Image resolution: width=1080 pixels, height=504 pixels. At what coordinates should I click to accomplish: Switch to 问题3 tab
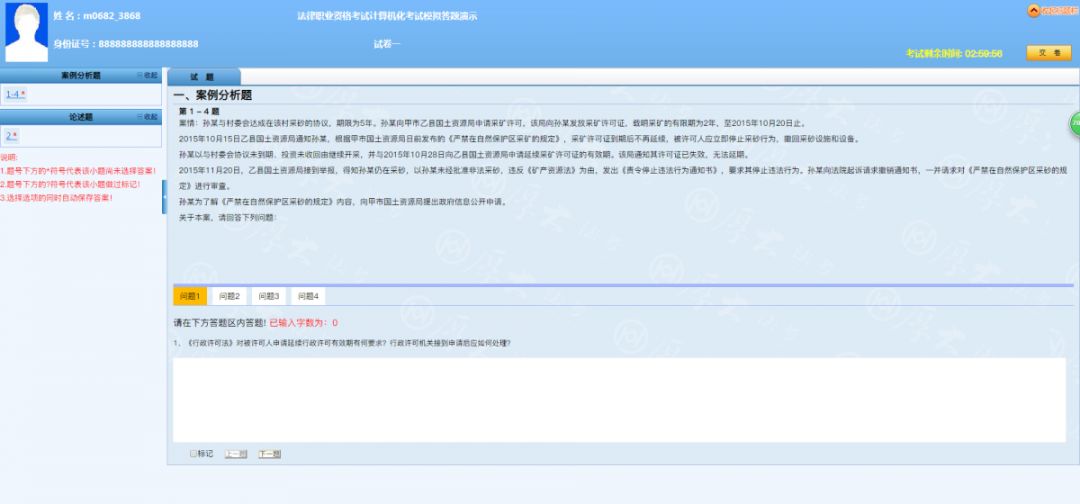269,296
